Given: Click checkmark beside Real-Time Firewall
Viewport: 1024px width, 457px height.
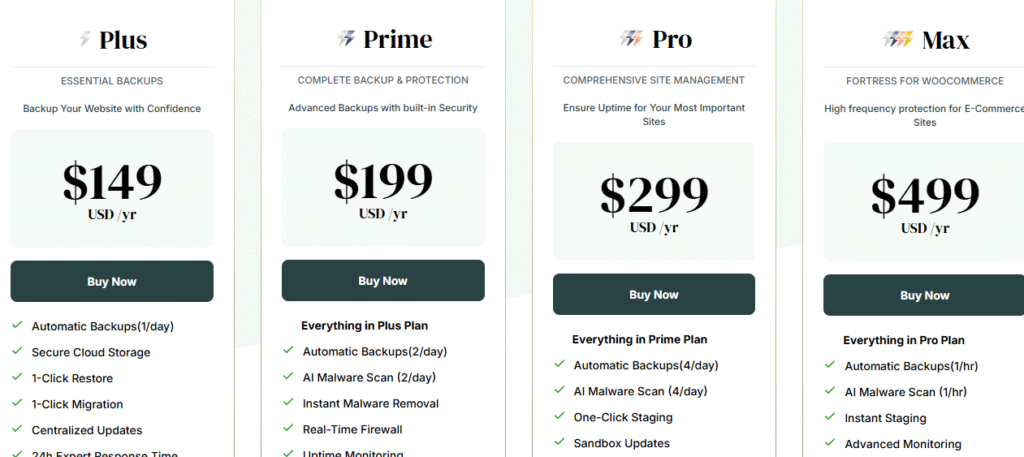Looking at the screenshot, I should click(x=288, y=428).
